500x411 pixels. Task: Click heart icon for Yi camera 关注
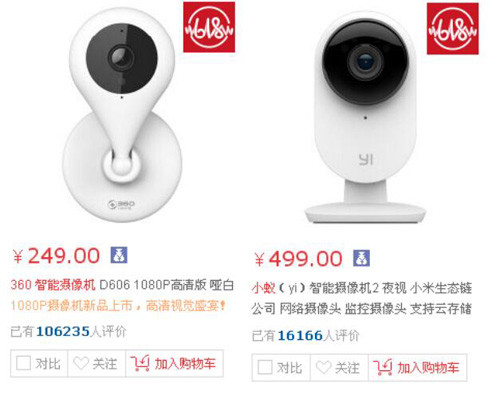pyautogui.click(x=324, y=368)
